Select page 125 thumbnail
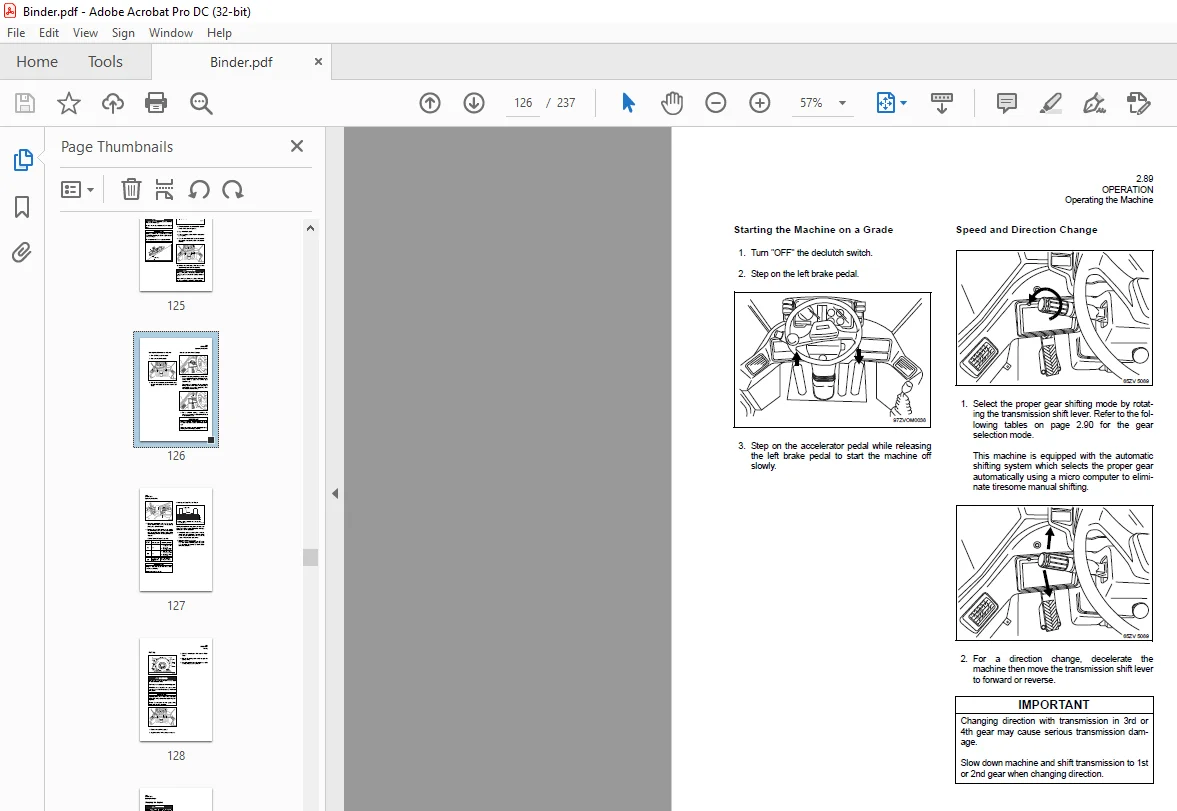The width and height of the screenshot is (1177, 811). (x=176, y=255)
